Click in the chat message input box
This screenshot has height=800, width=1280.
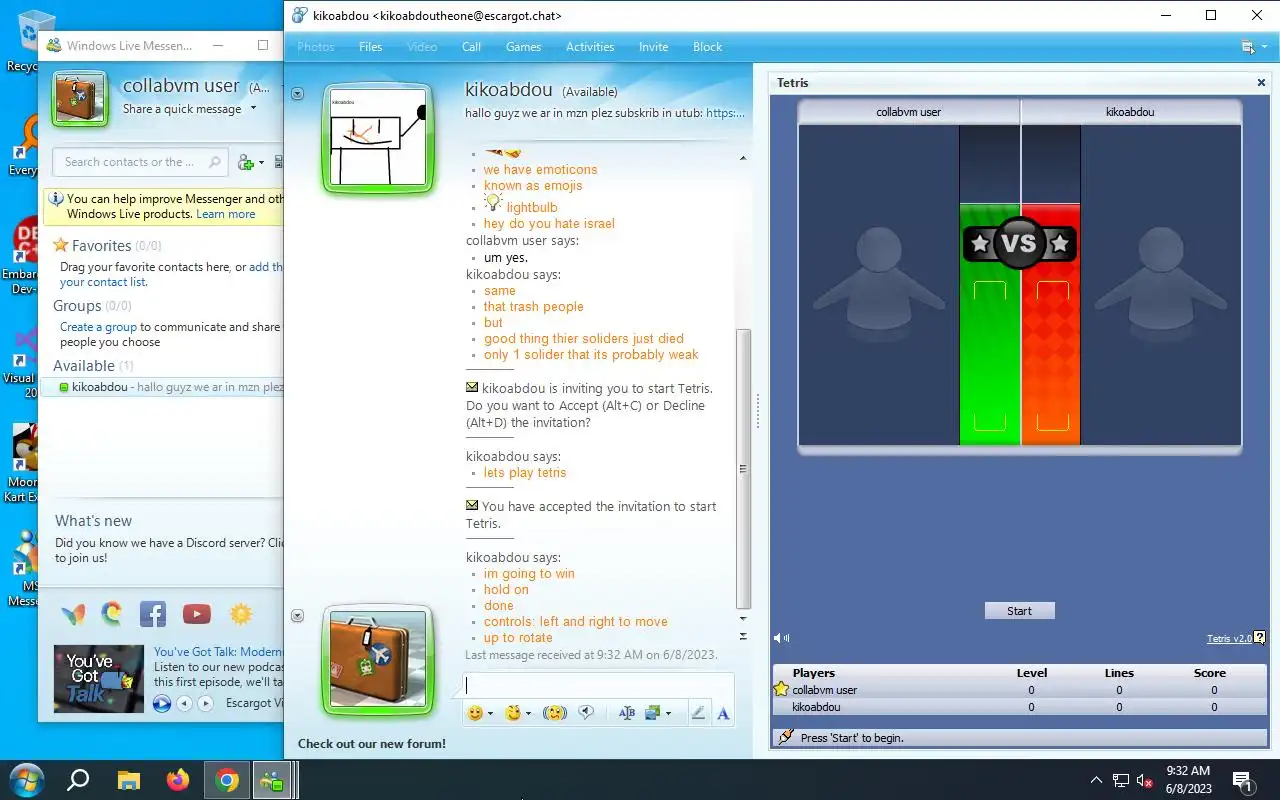(599, 686)
